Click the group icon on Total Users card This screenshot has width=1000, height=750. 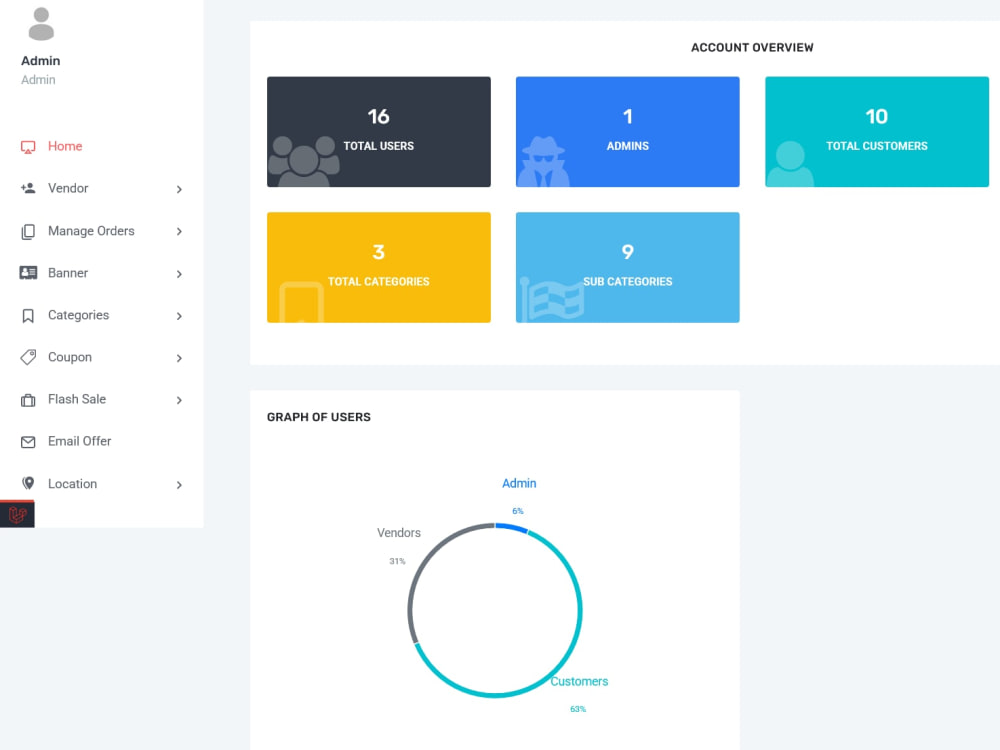pyautogui.click(x=304, y=161)
